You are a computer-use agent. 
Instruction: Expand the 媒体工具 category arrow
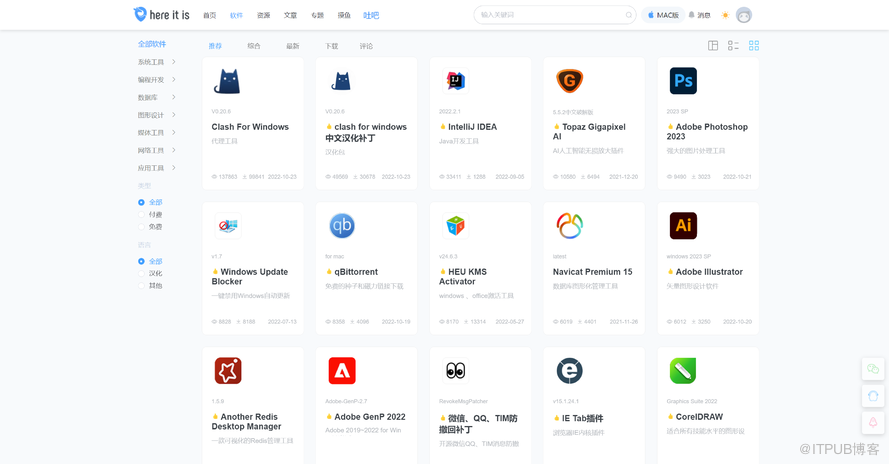coord(173,132)
